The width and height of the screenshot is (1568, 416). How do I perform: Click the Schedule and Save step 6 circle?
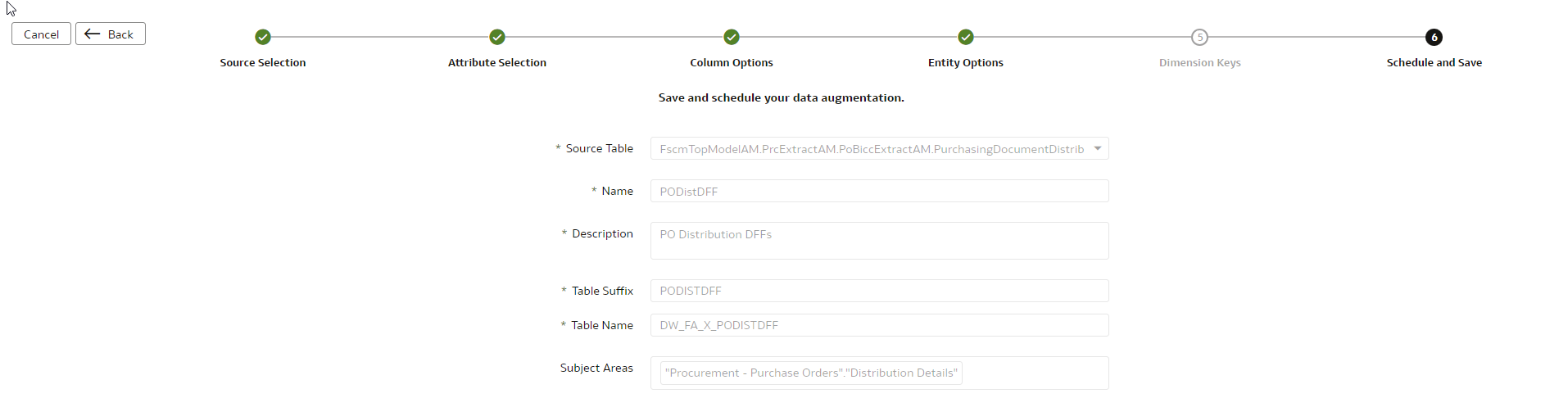tap(1434, 37)
